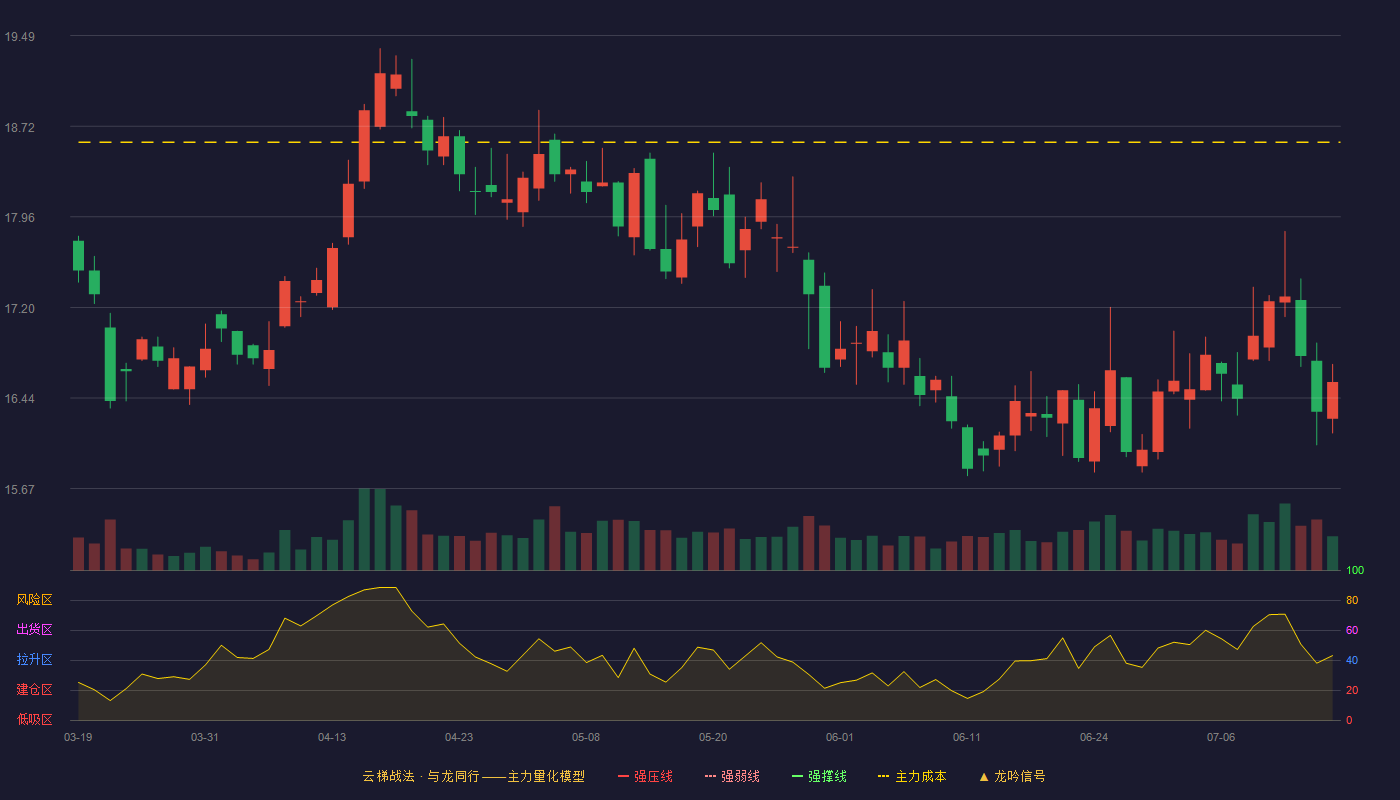Click the 03-19 date label
Image resolution: width=1400 pixels, height=800 pixels.
tap(78, 737)
